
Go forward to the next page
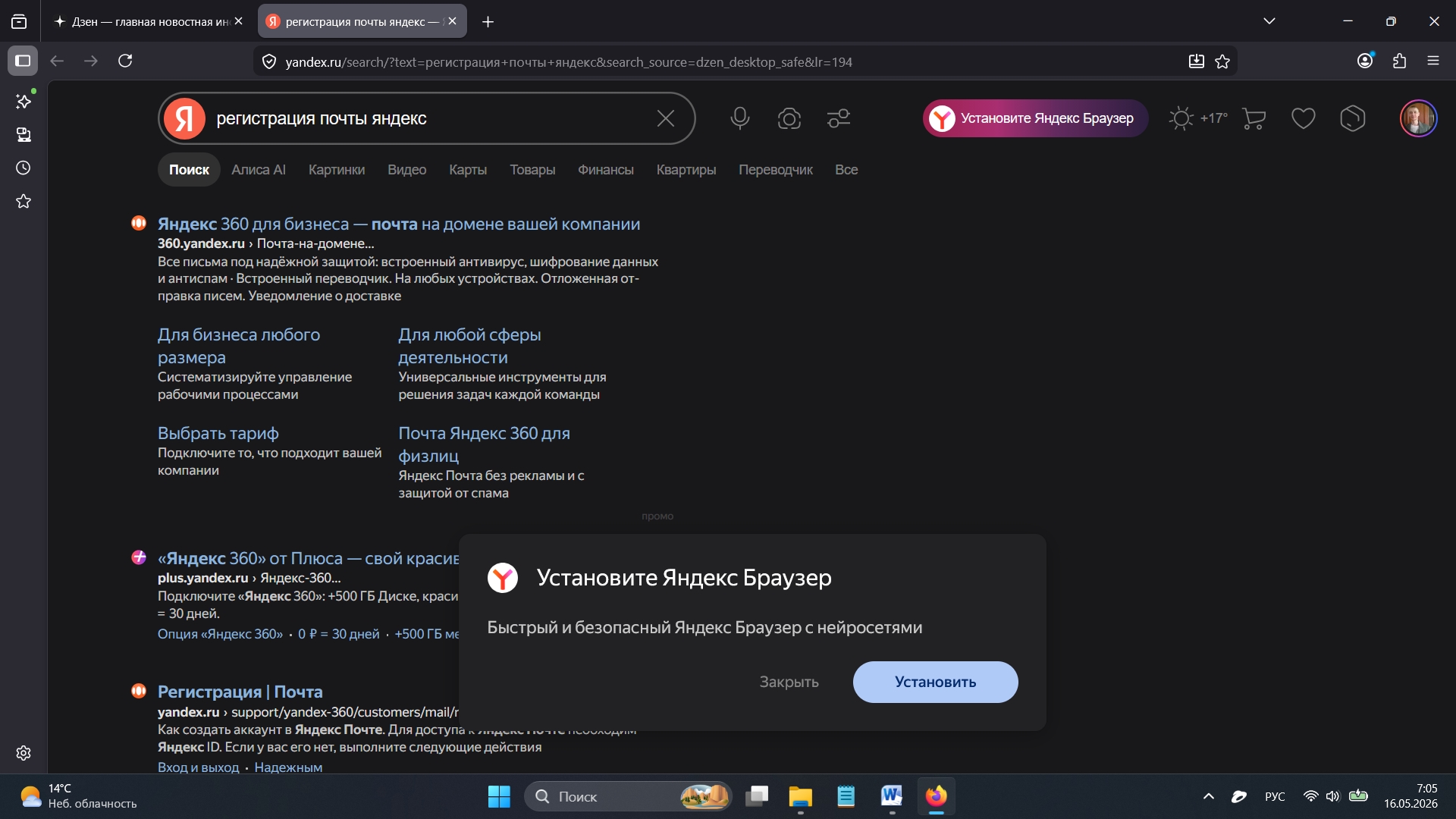pyautogui.click(x=91, y=61)
